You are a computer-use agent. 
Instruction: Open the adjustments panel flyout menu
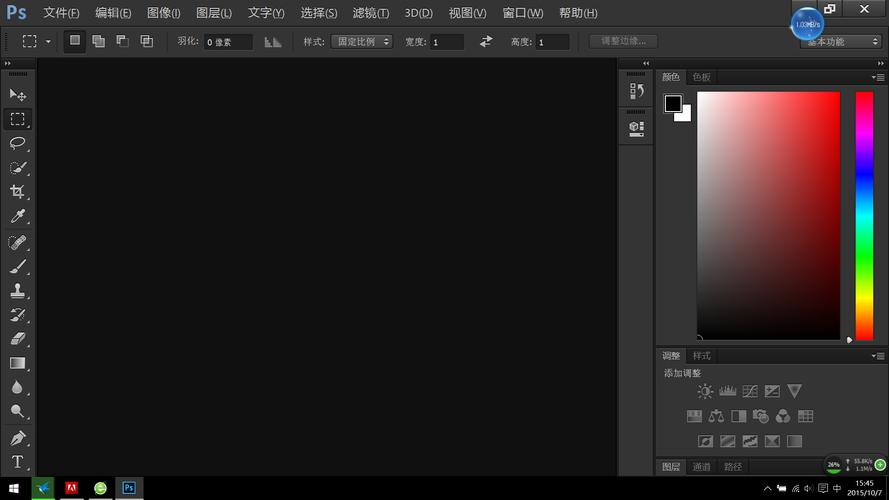(x=878, y=356)
